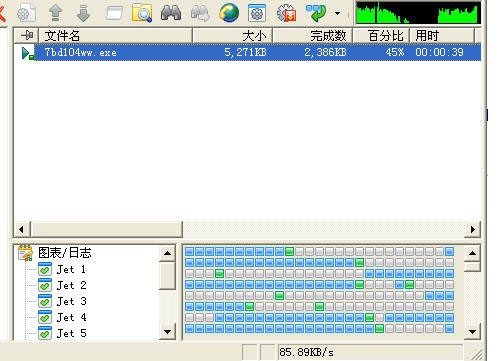Sort by 完成数 column header
This screenshot has width=500, height=361.
click(x=313, y=35)
